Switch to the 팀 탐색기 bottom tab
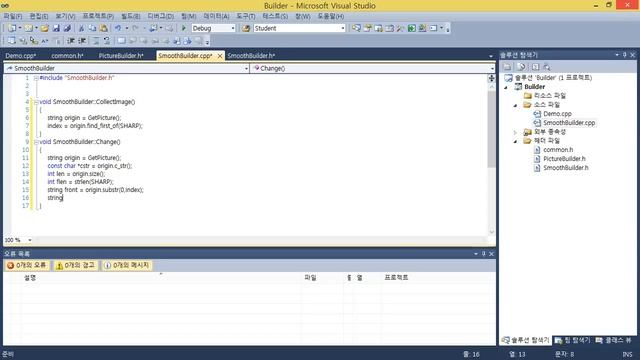The image size is (640, 360). (x=572, y=340)
